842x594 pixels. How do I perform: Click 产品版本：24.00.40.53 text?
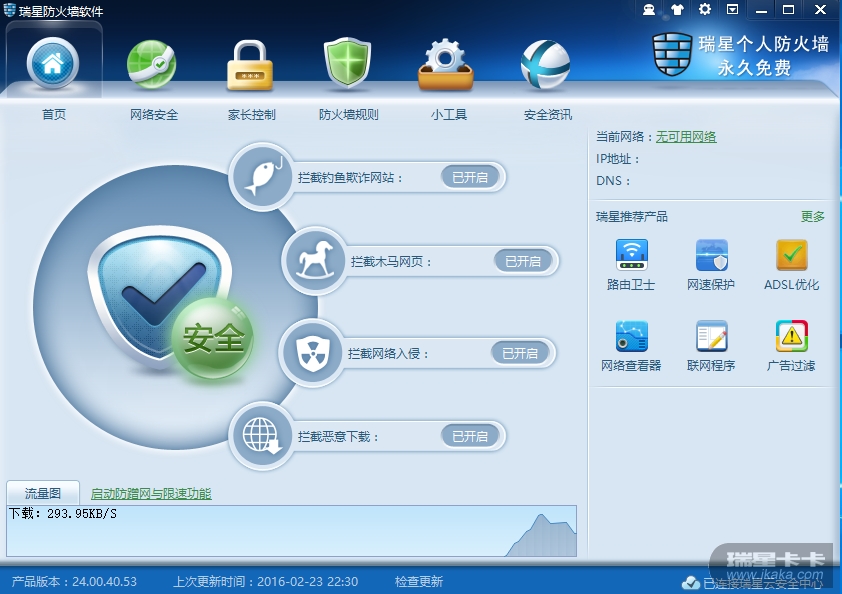coord(74,581)
